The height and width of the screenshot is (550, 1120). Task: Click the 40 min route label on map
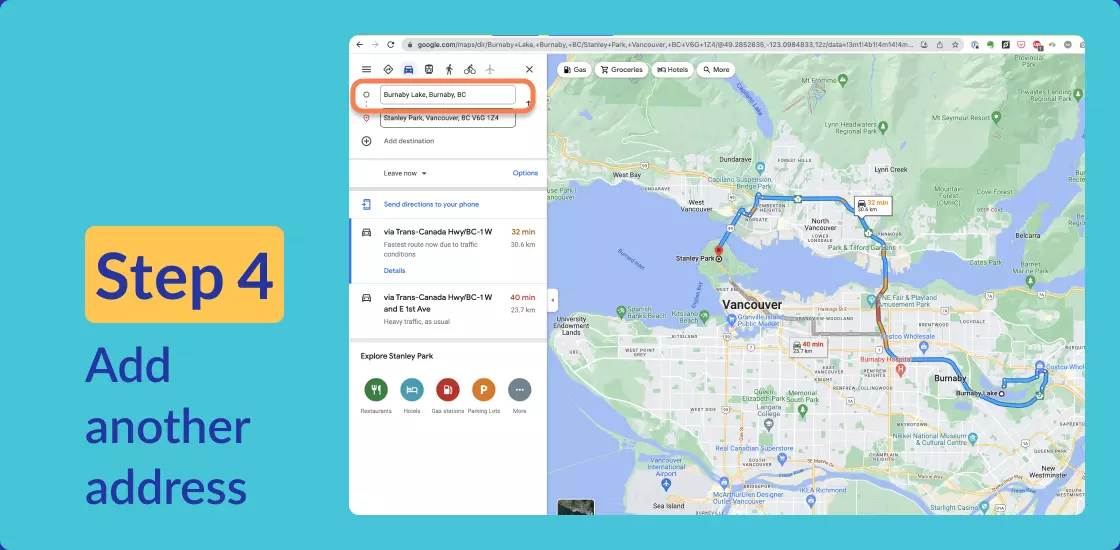[x=809, y=346]
